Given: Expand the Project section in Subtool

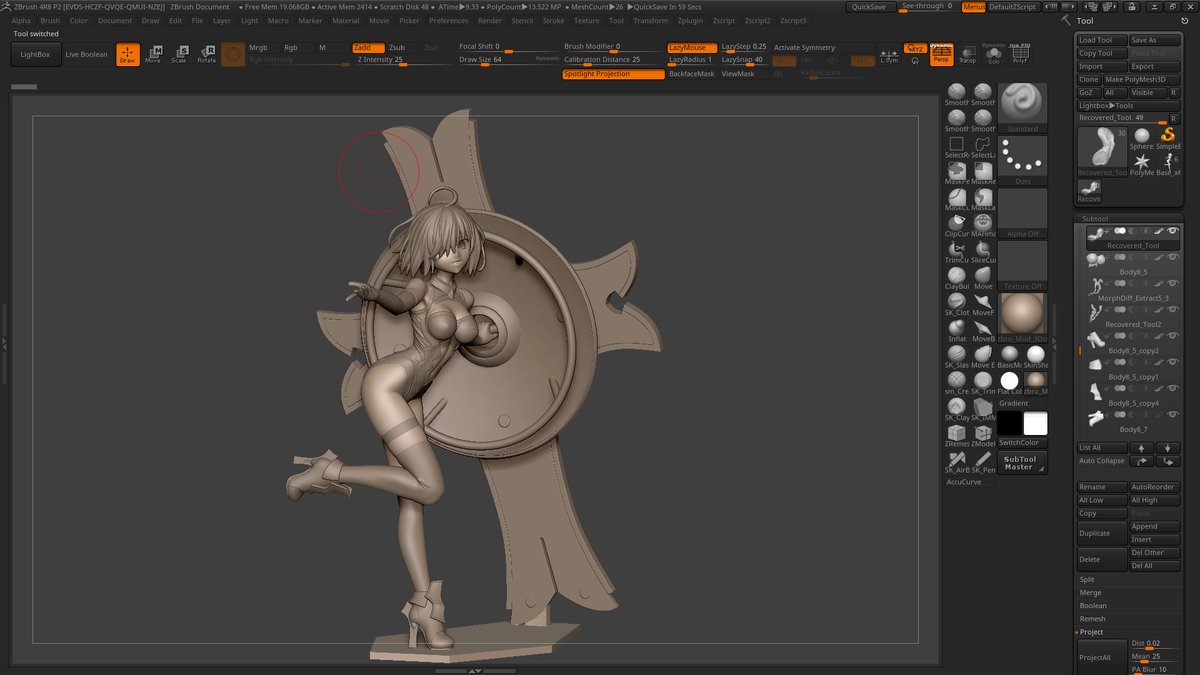Looking at the screenshot, I should coord(1091,632).
